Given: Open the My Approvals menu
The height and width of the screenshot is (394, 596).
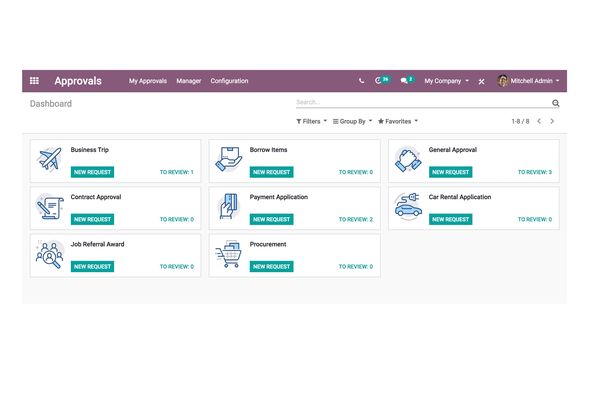Looking at the screenshot, I should coord(147,81).
